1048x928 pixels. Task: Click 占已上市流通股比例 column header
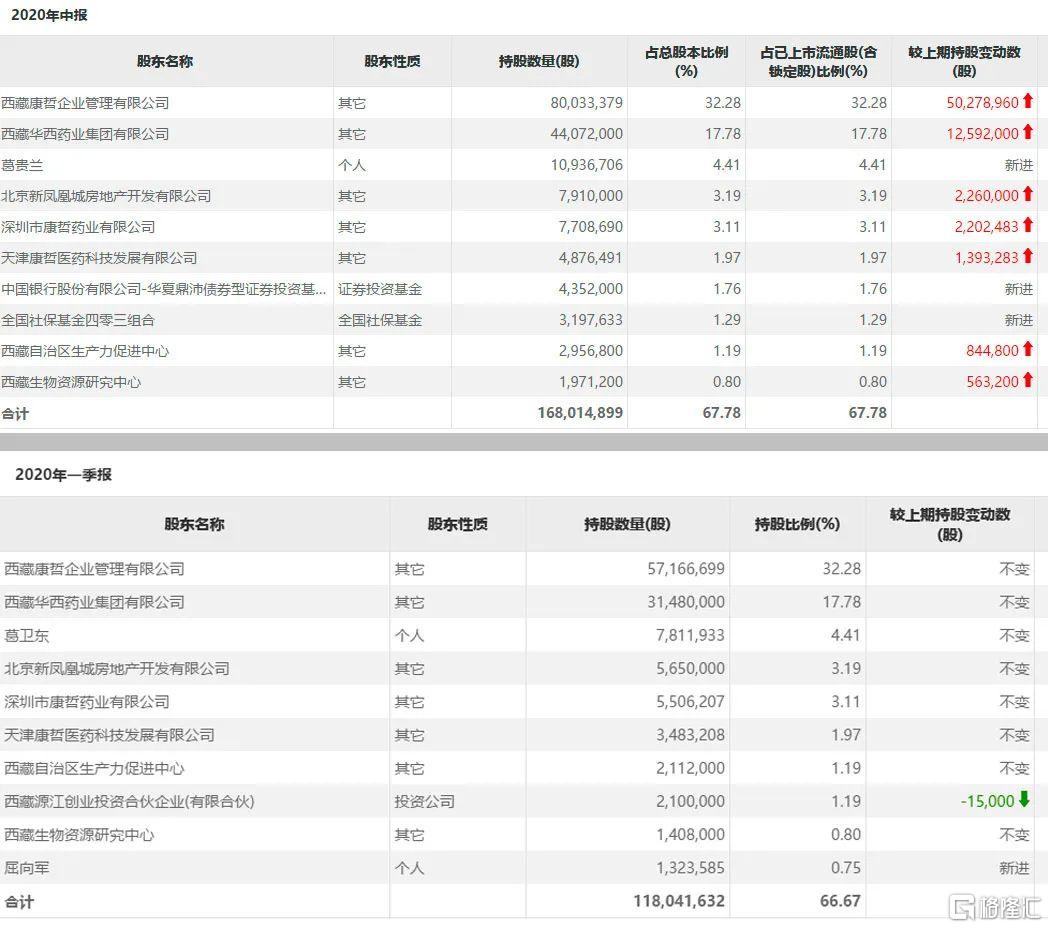818,62
